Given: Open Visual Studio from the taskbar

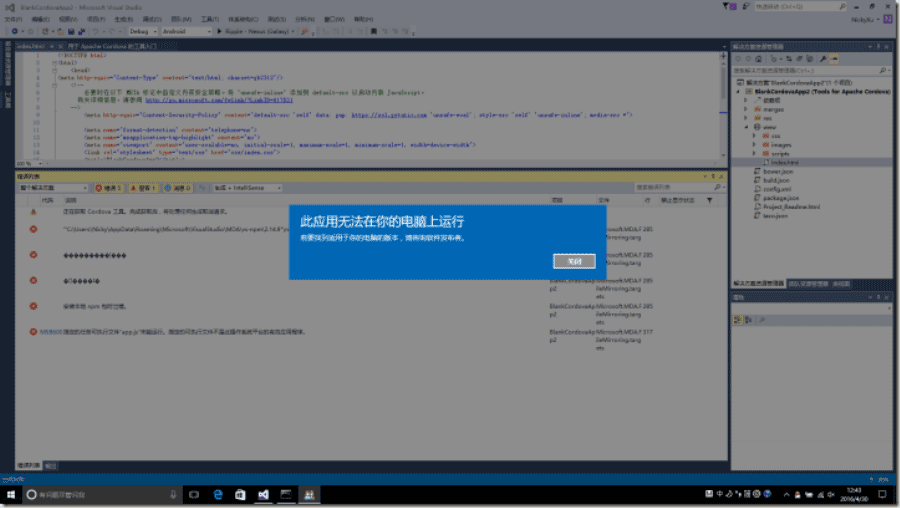Looking at the screenshot, I should pyautogui.click(x=263, y=495).
